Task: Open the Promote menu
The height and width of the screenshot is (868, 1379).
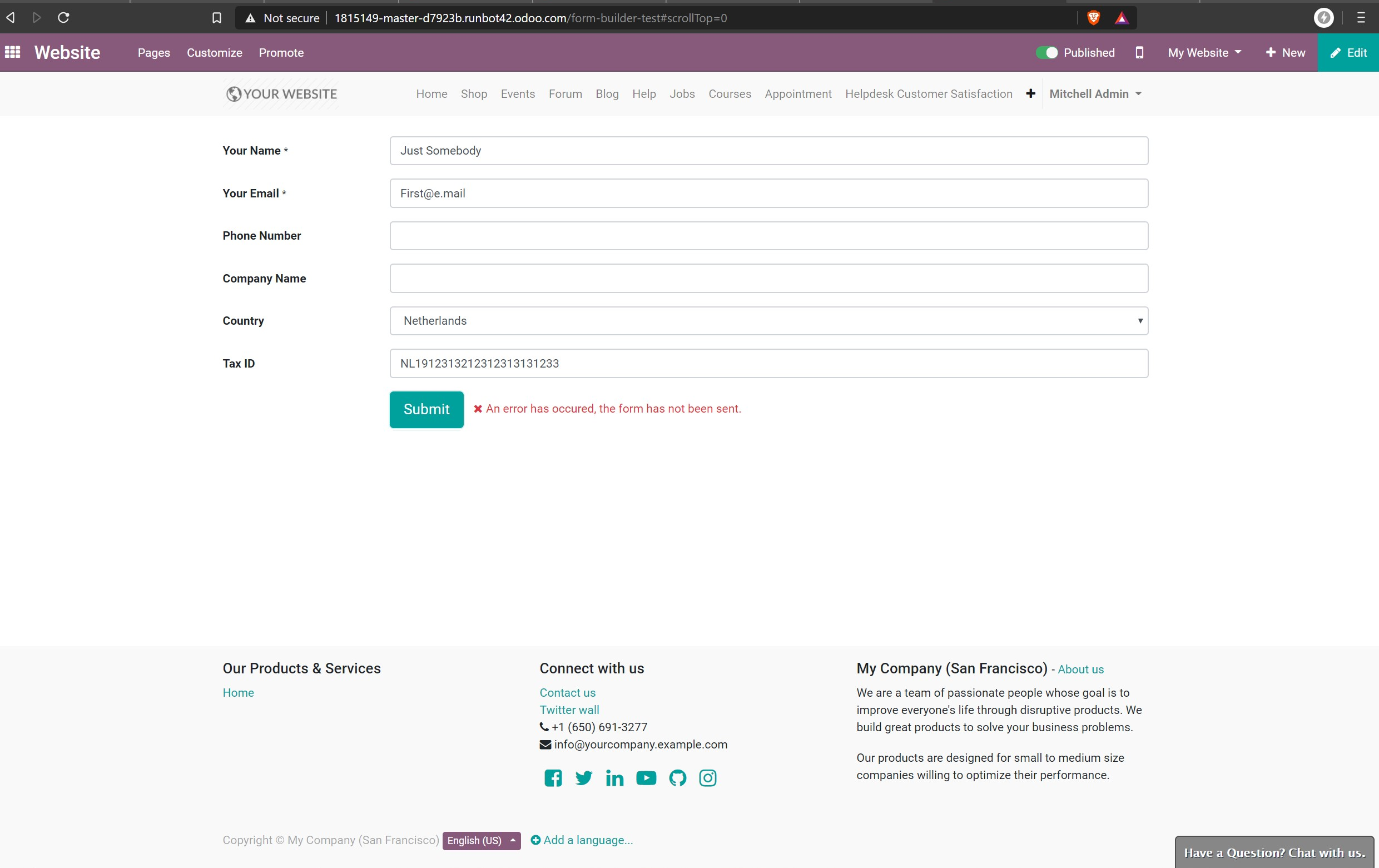Action: coord(281,52)
